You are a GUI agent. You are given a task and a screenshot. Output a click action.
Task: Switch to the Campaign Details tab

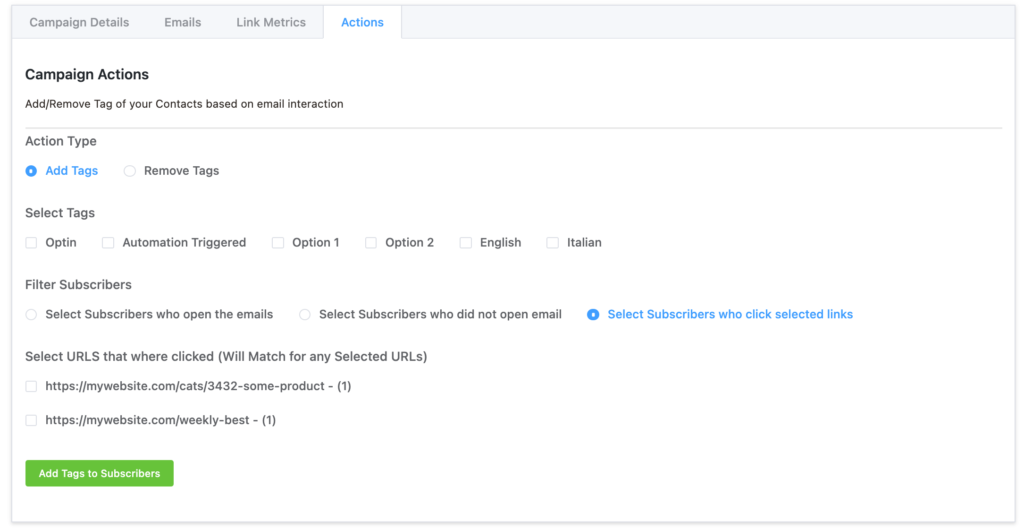pyautogui.click(x=79, y=22)
